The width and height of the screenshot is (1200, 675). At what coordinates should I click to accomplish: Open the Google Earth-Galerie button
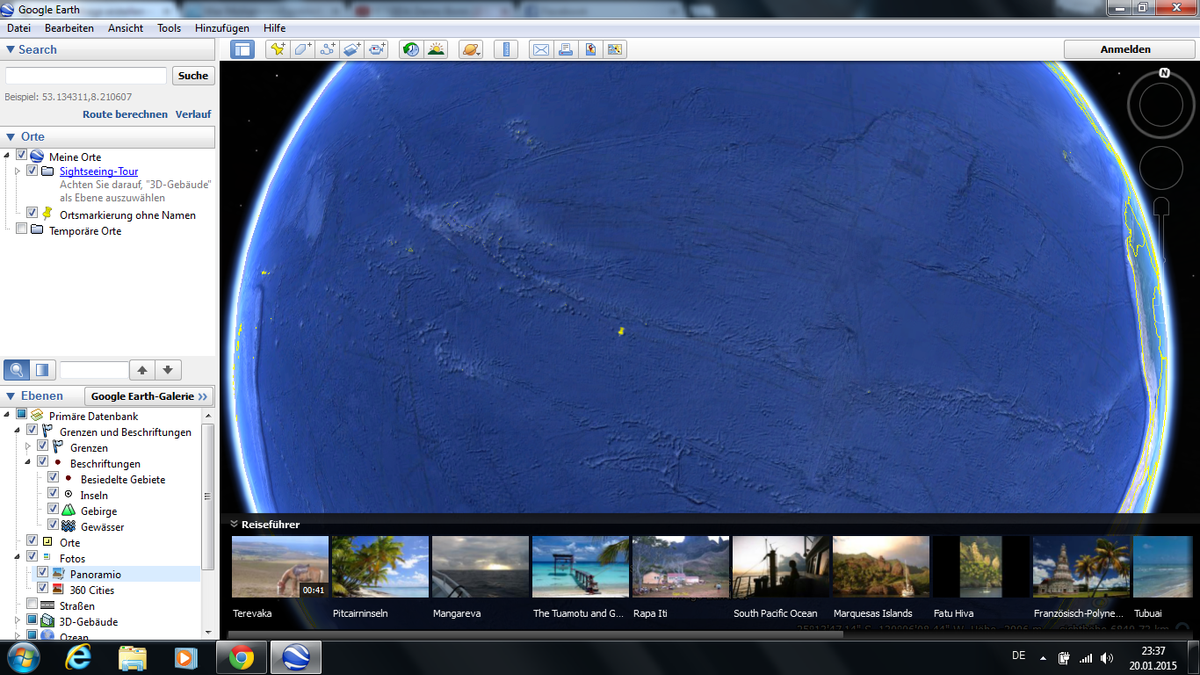(x=149, y=396)
